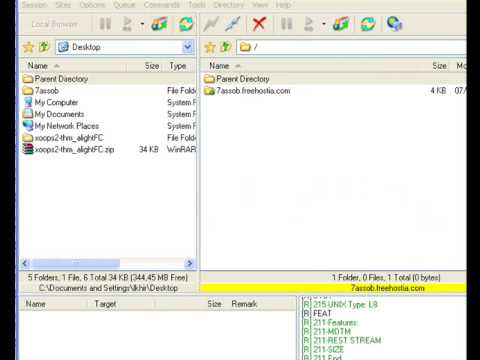Click the globe icon in the remote toolbar
480x360 pixels.
tap(394, 24)
